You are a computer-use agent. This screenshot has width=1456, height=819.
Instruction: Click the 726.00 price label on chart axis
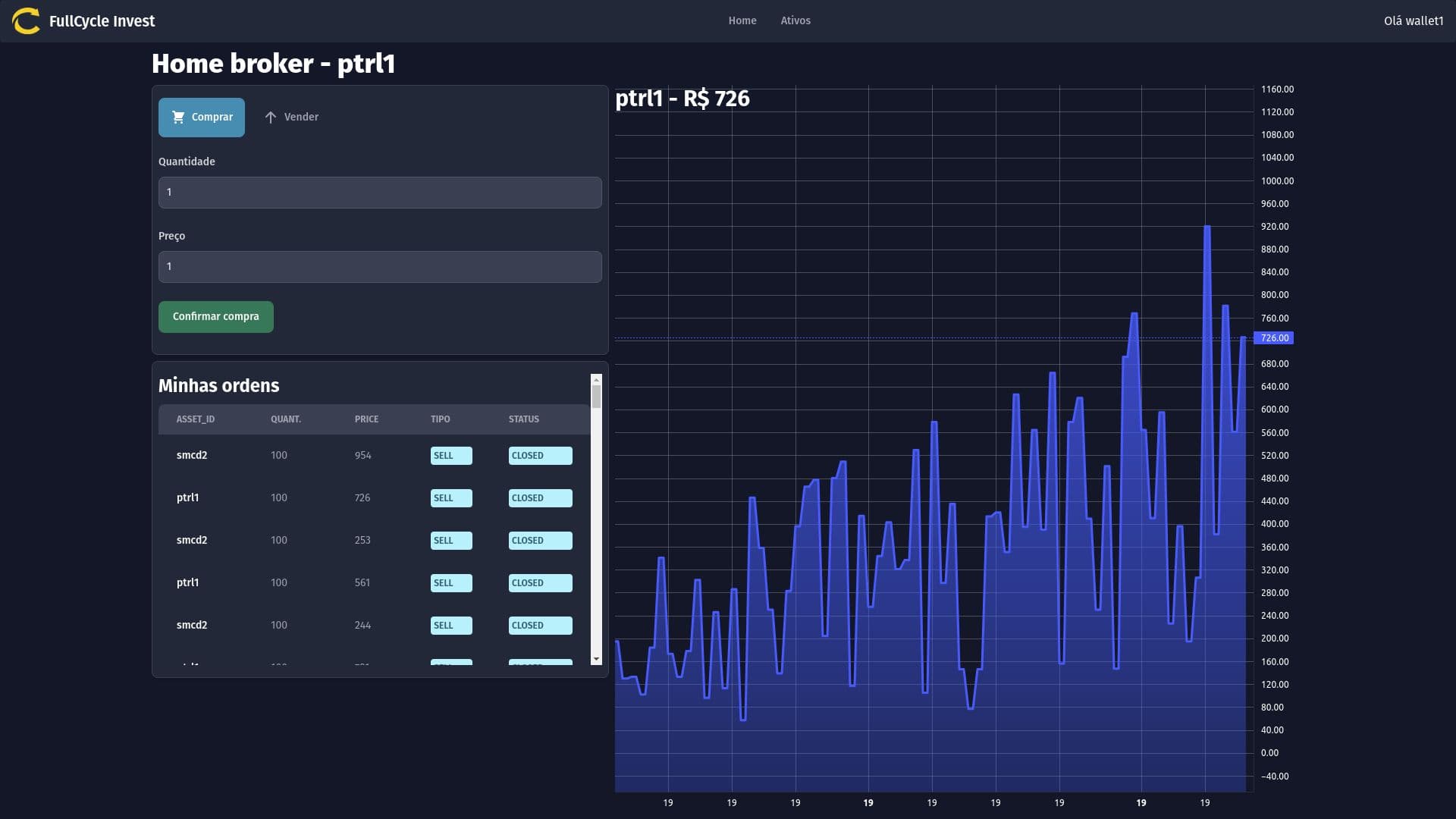[x=1273, y=338]
